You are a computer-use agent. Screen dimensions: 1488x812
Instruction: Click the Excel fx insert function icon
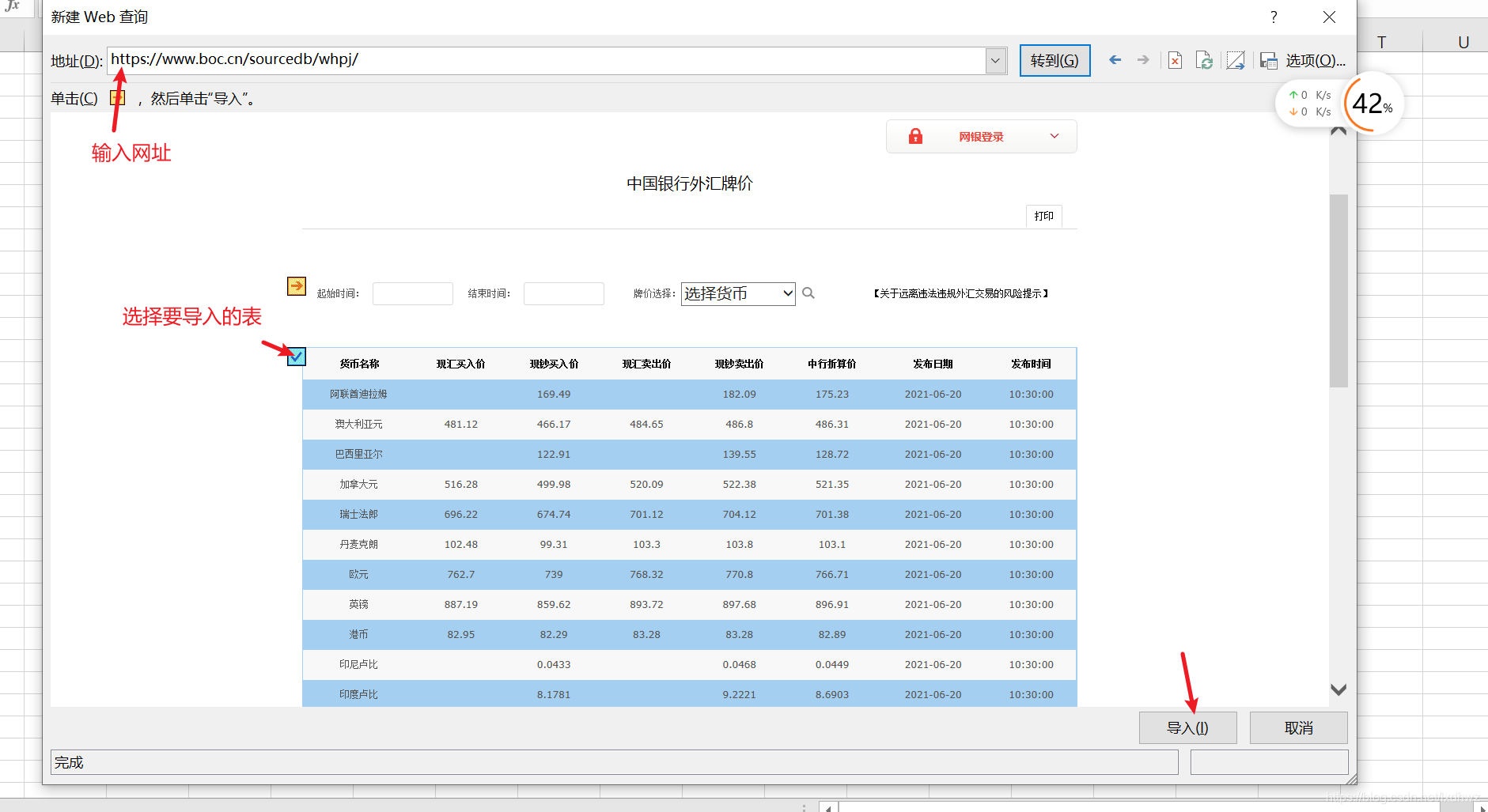click(x=12, y=6)
